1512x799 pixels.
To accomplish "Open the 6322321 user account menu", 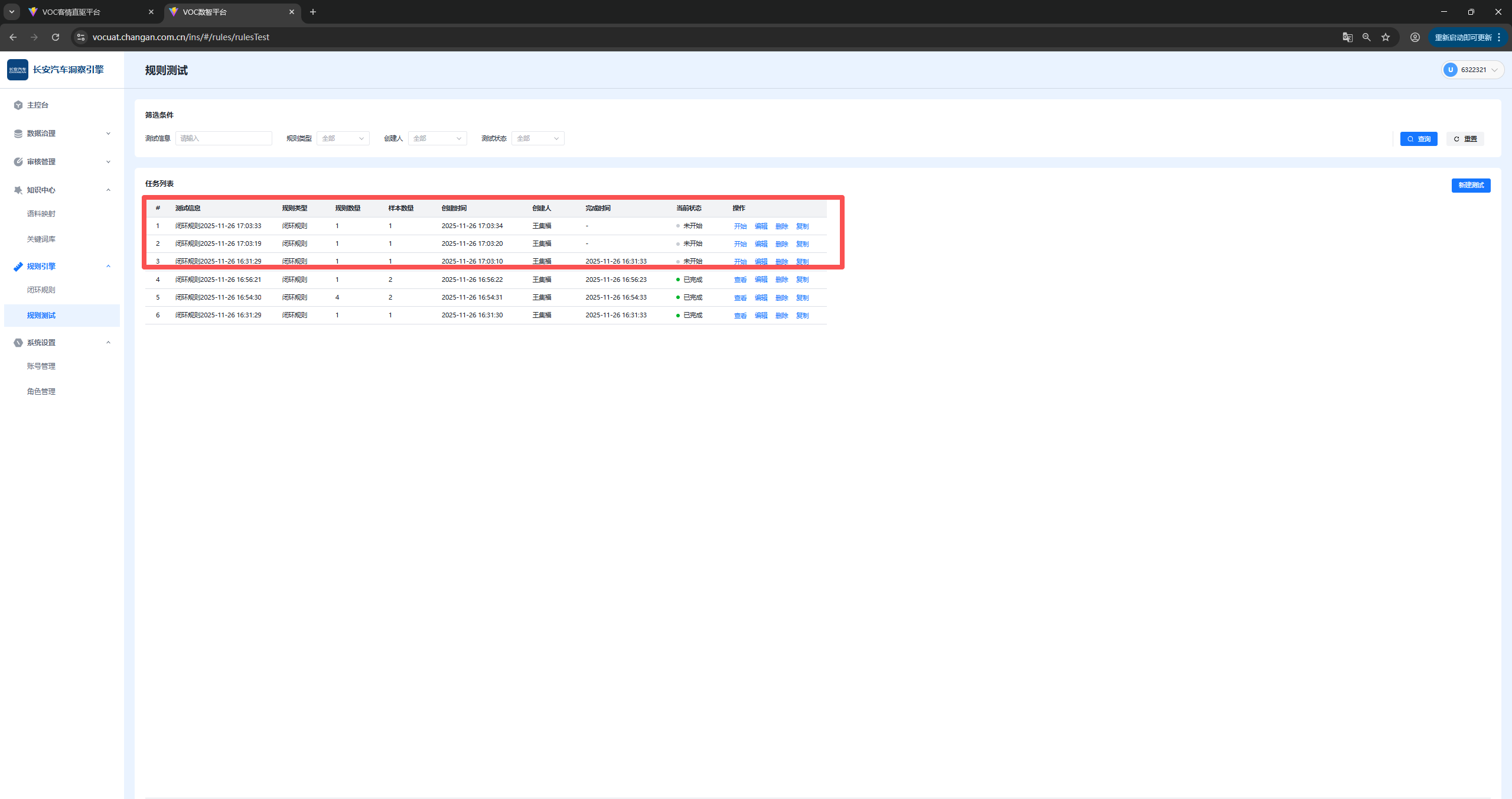I will [1472, 70].
